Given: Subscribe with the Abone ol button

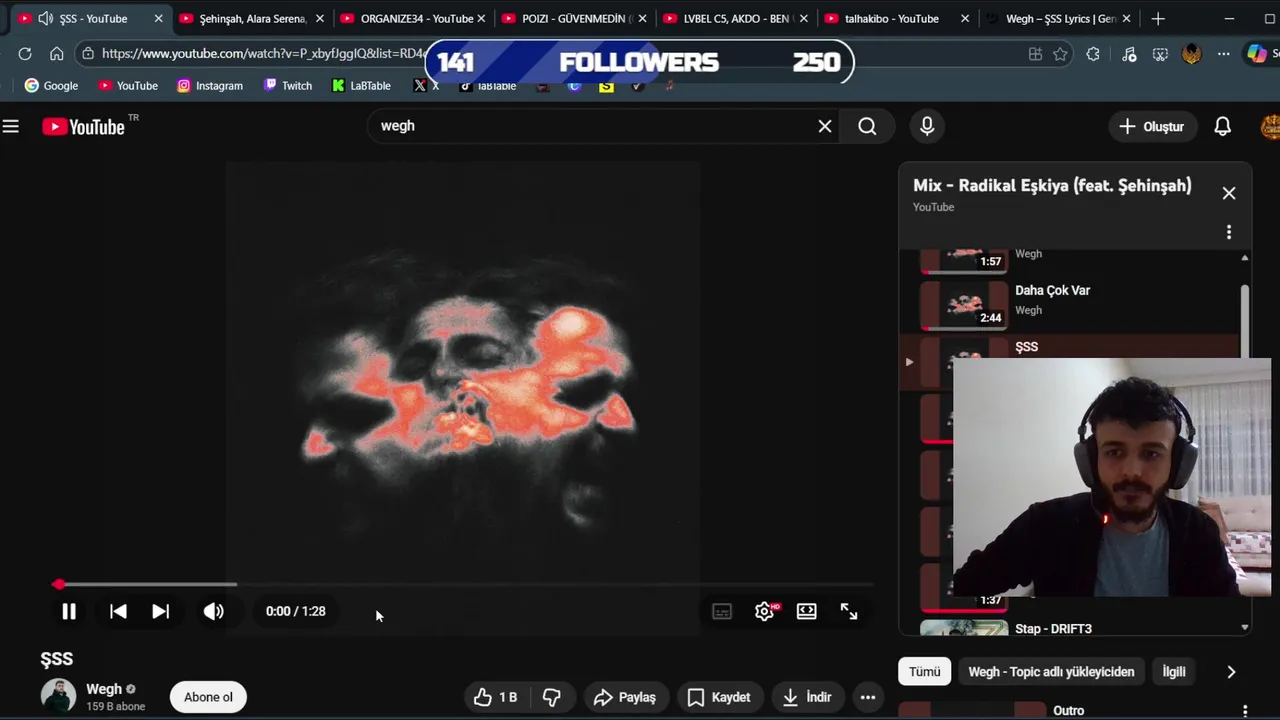Looking at the screenshot, I should [x=208, y=697].
